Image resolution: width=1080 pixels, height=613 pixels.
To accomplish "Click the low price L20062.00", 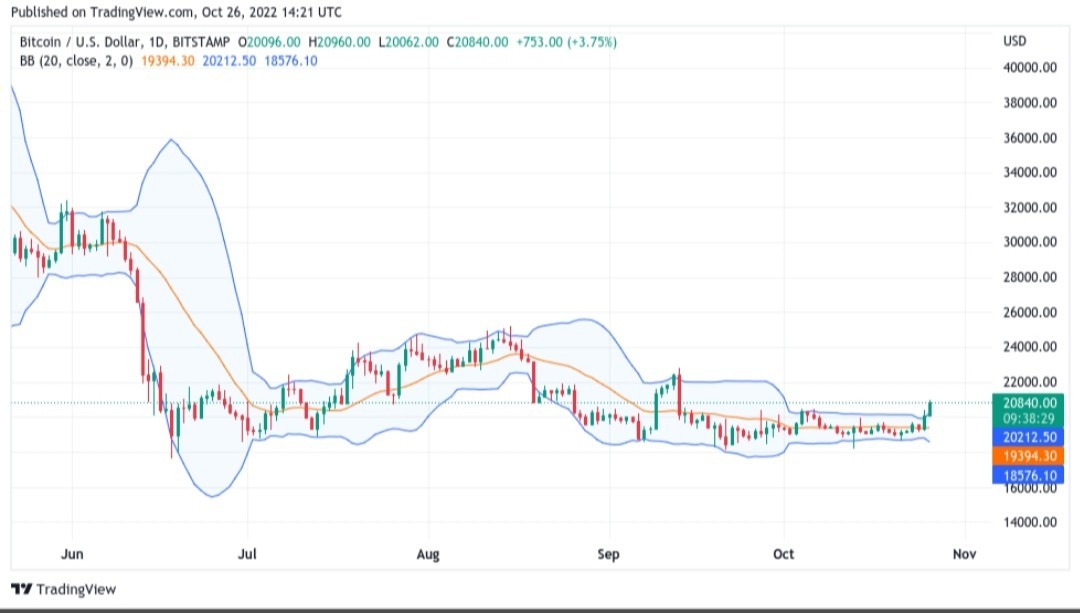I will [x=408, y=42].
